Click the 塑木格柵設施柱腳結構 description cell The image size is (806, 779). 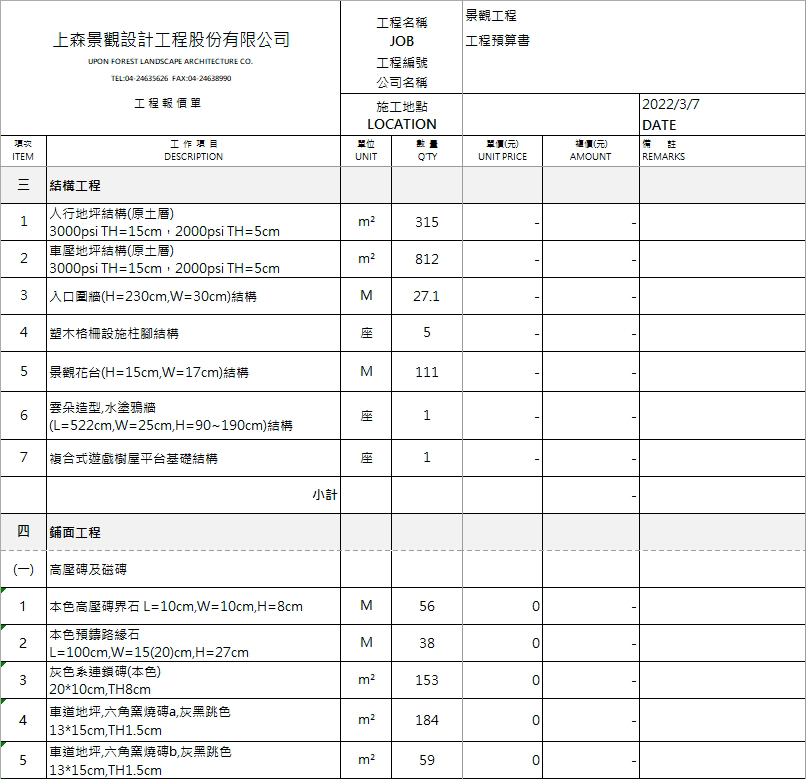(x=193, y=333)
